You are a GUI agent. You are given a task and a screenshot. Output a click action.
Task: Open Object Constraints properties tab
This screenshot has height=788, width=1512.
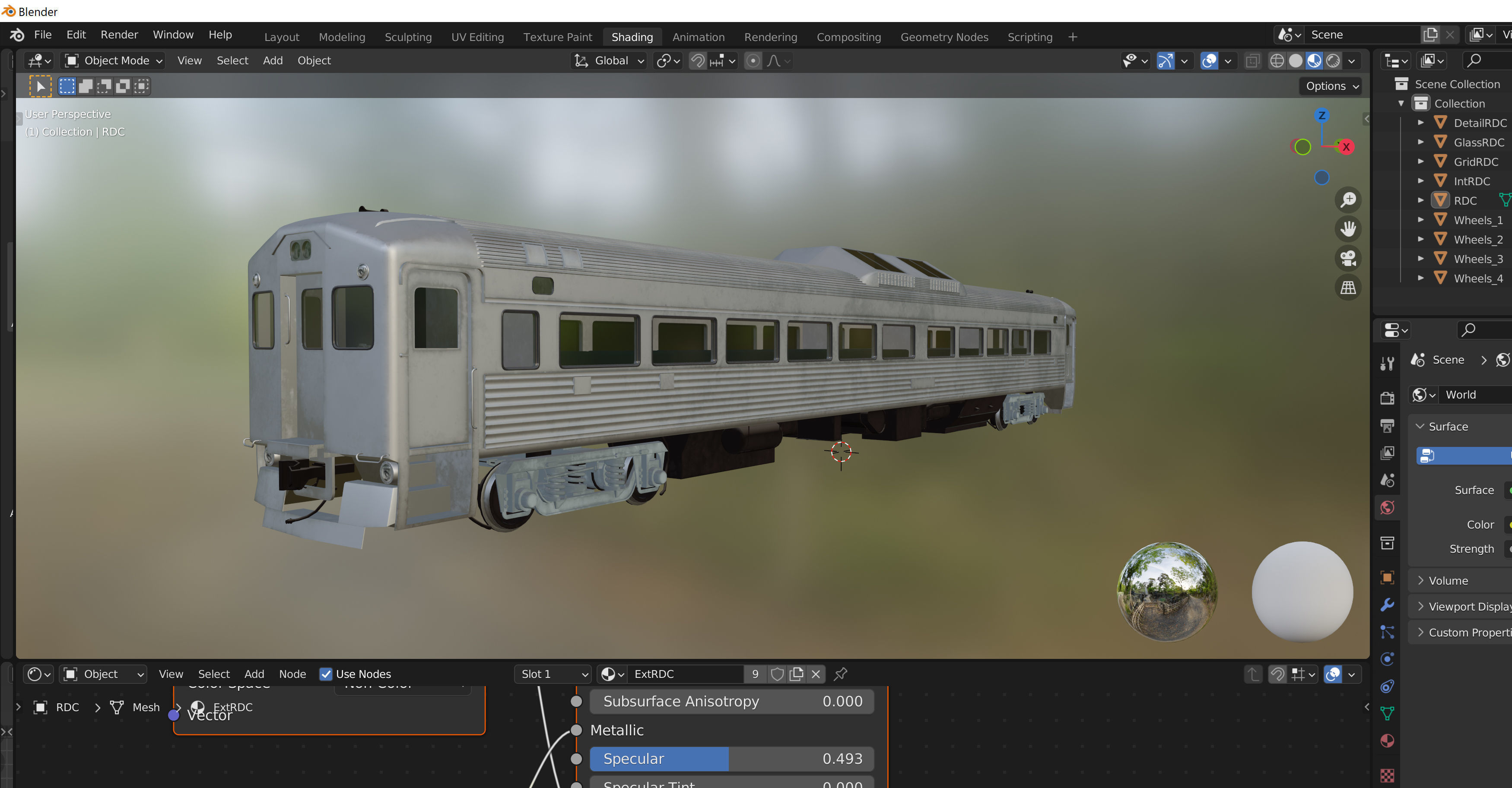click(x=1388, y=687)
